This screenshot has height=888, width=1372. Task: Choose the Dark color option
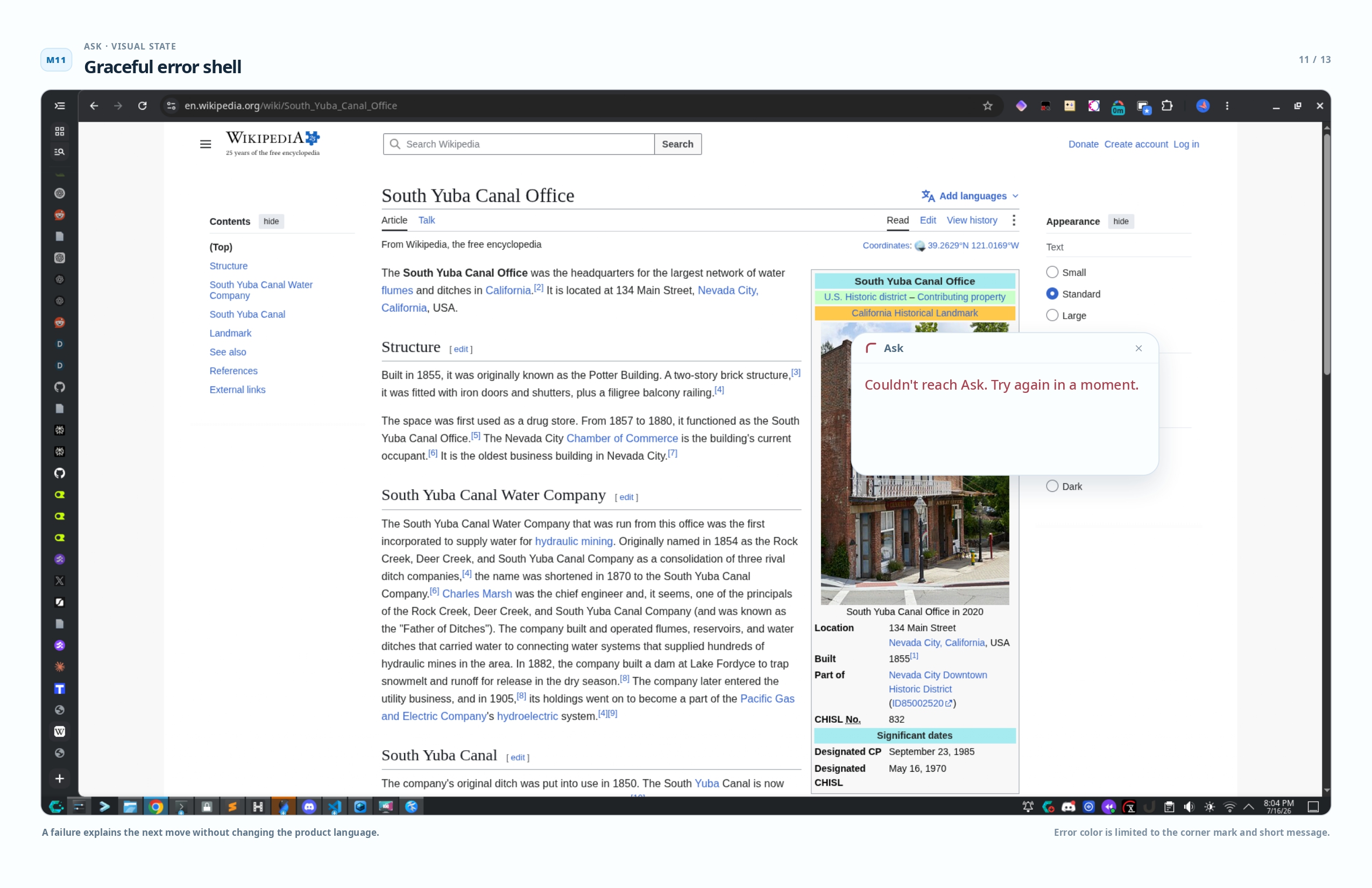pos(1052,486)
